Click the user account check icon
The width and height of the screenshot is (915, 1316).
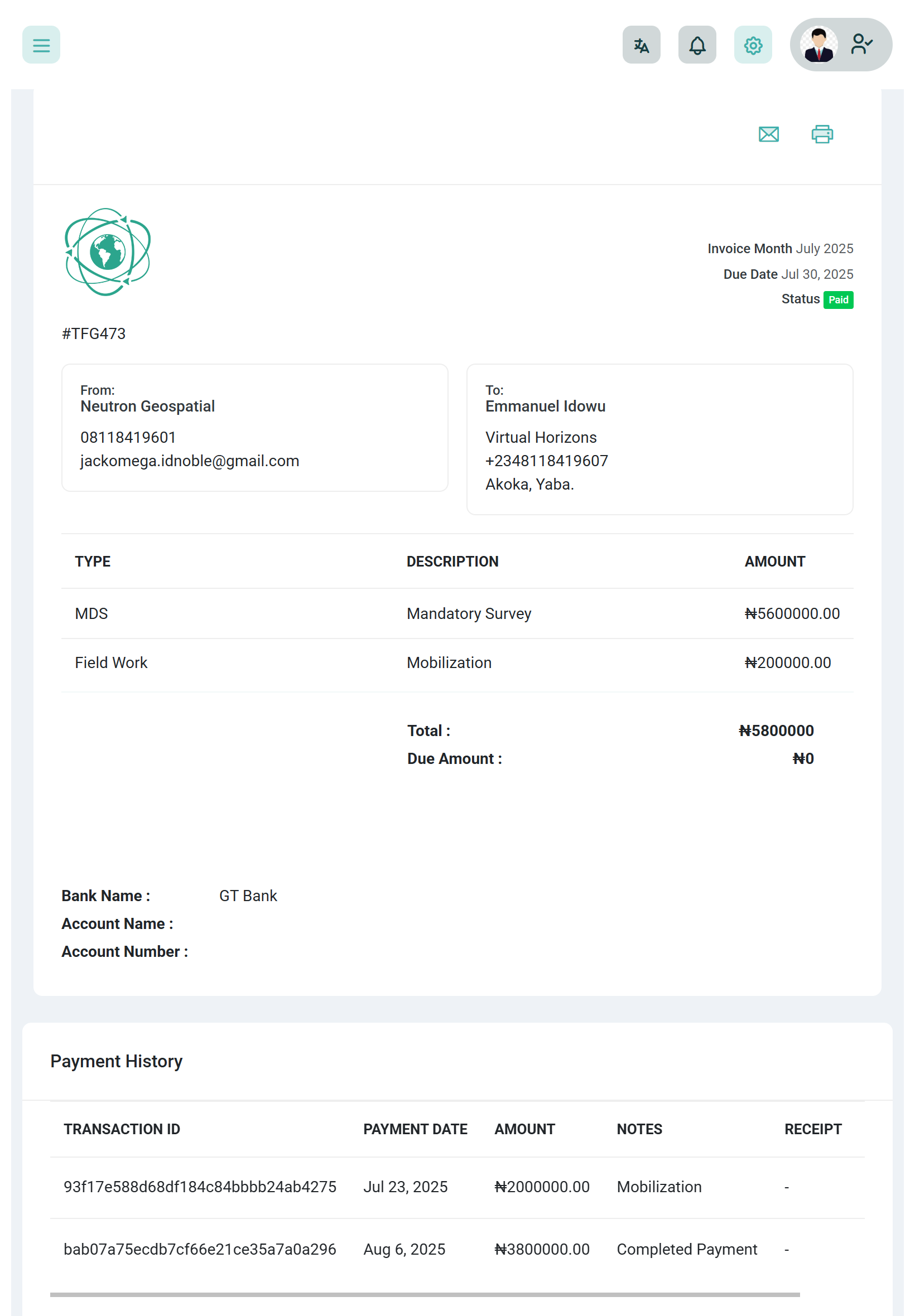861,44
